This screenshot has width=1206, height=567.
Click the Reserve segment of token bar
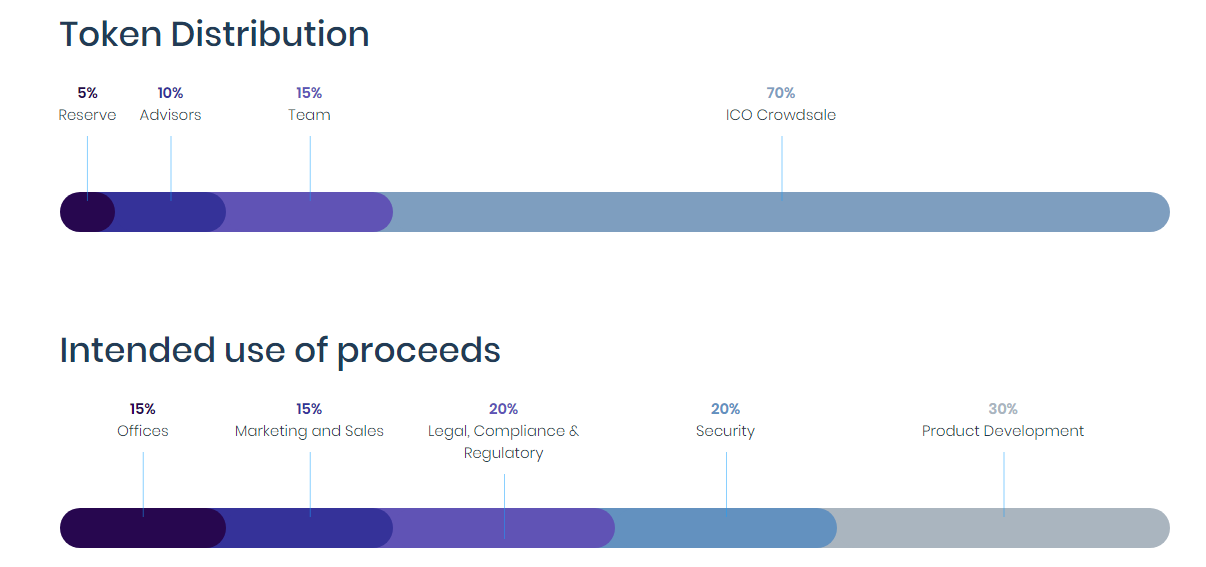(x=87, y=212)
